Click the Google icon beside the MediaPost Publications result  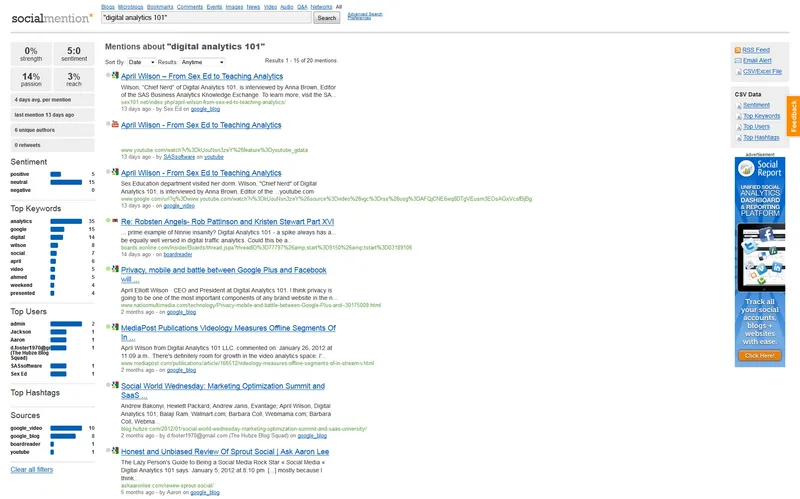pos(115,327)
